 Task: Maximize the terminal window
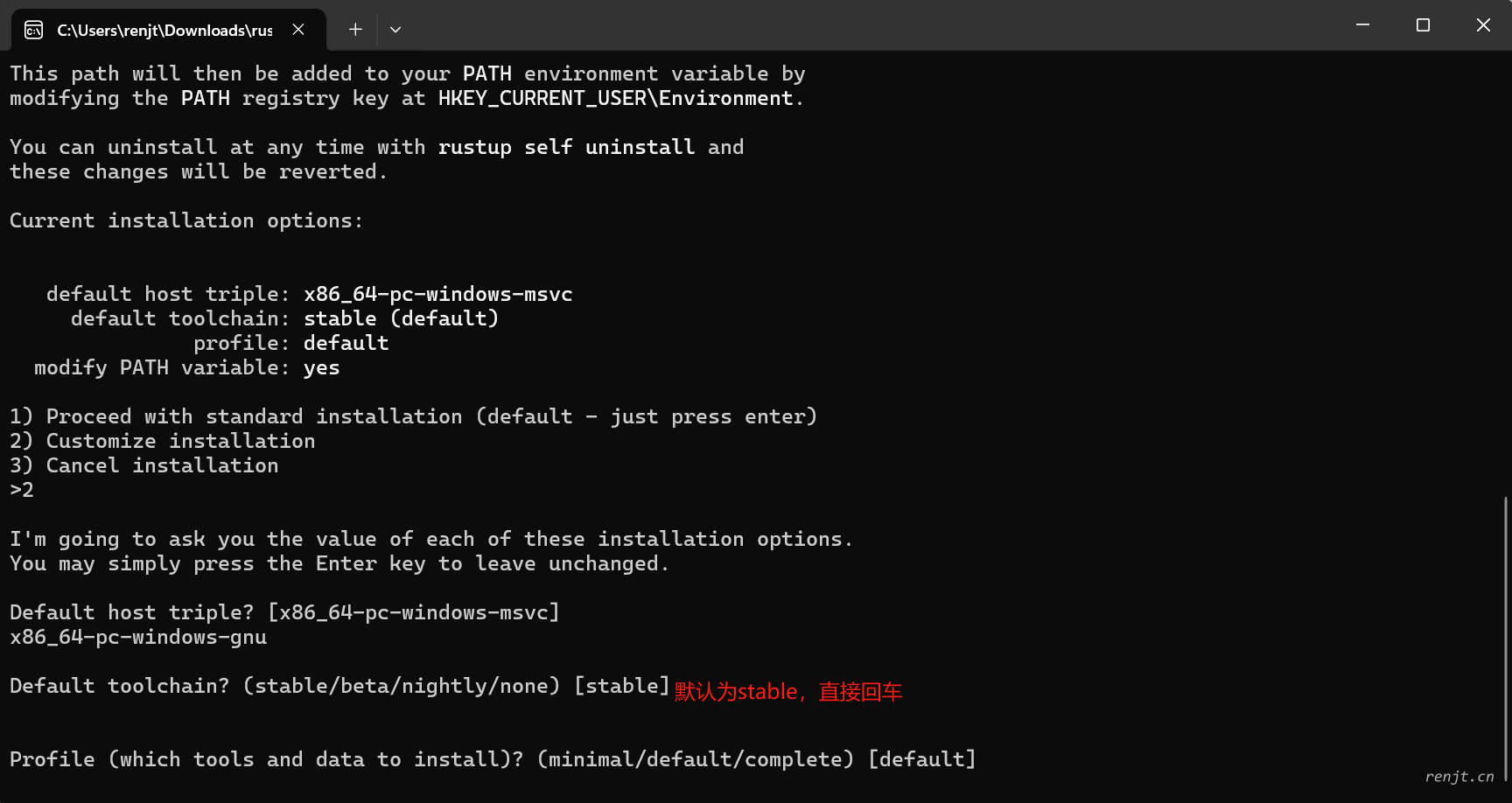1423,25
